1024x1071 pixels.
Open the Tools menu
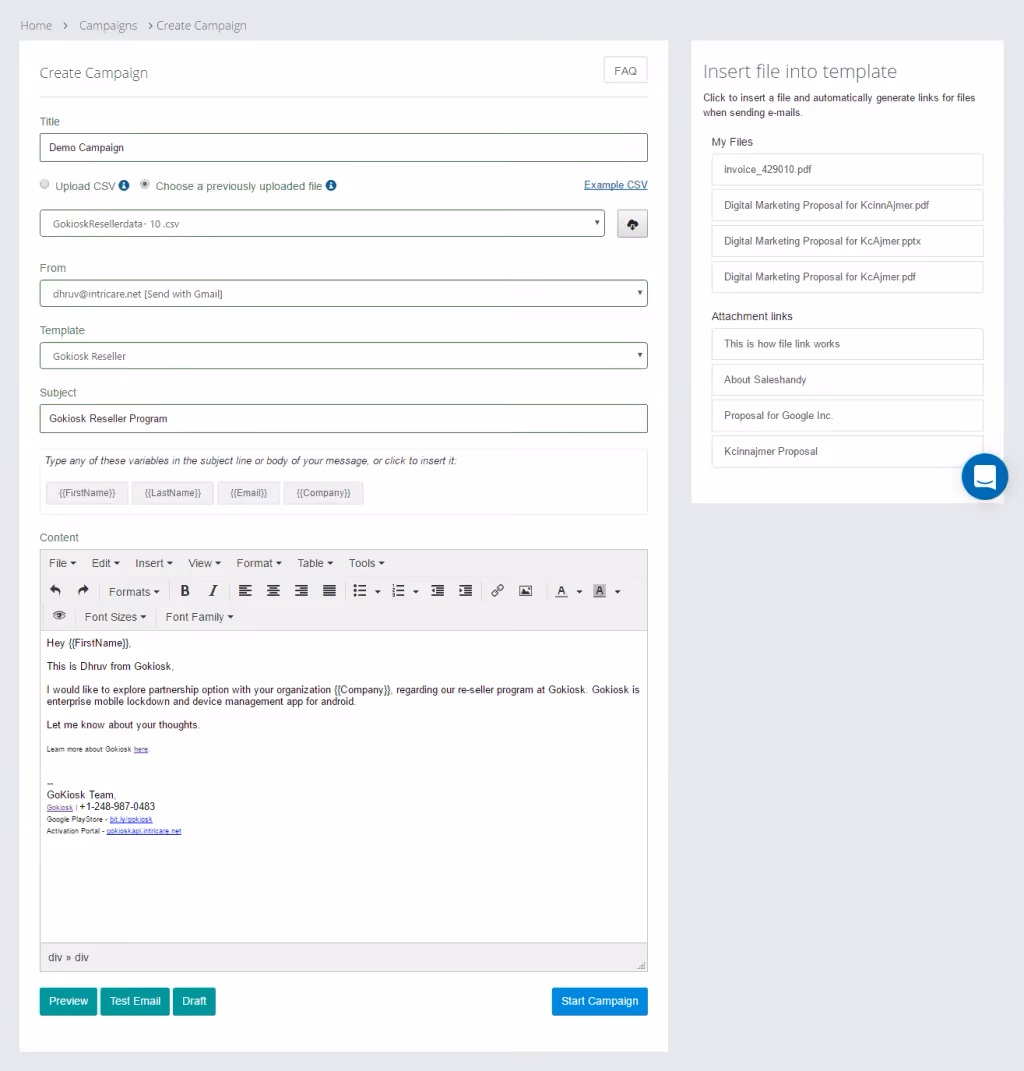(366, 563)
